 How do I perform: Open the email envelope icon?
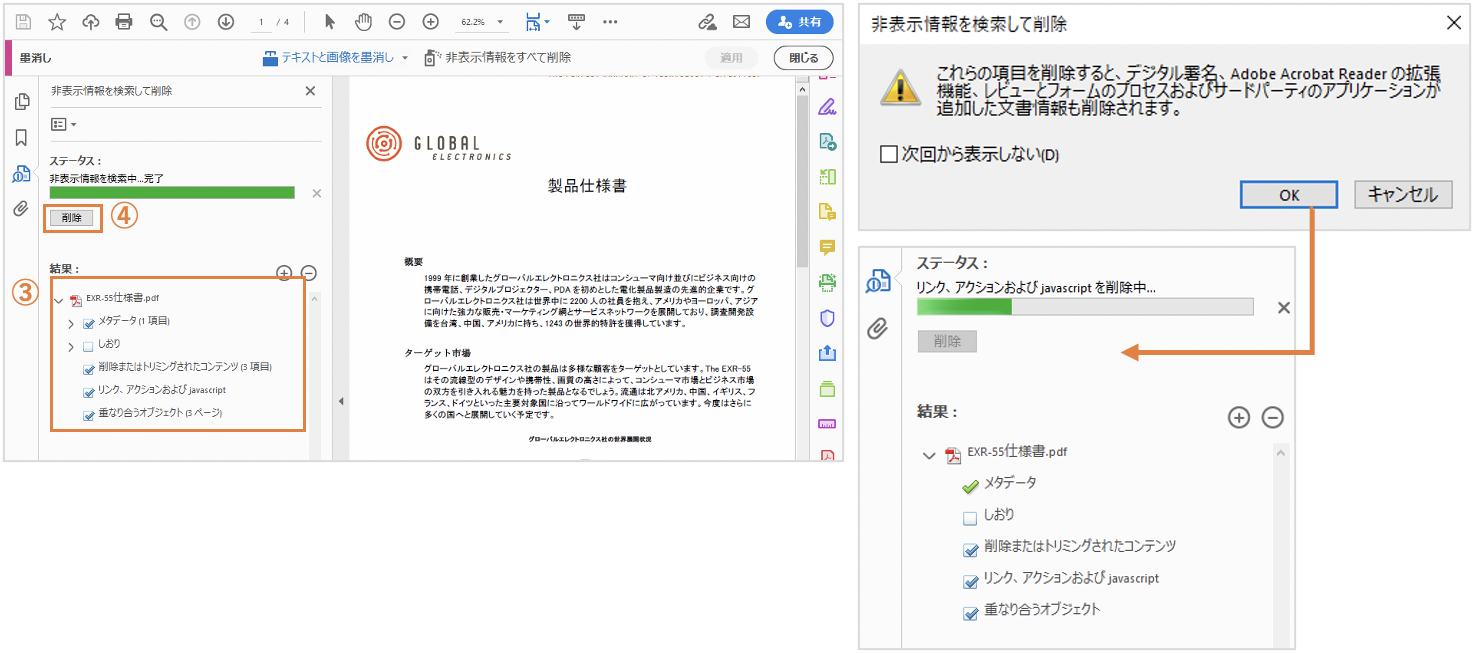click(741, 21)
